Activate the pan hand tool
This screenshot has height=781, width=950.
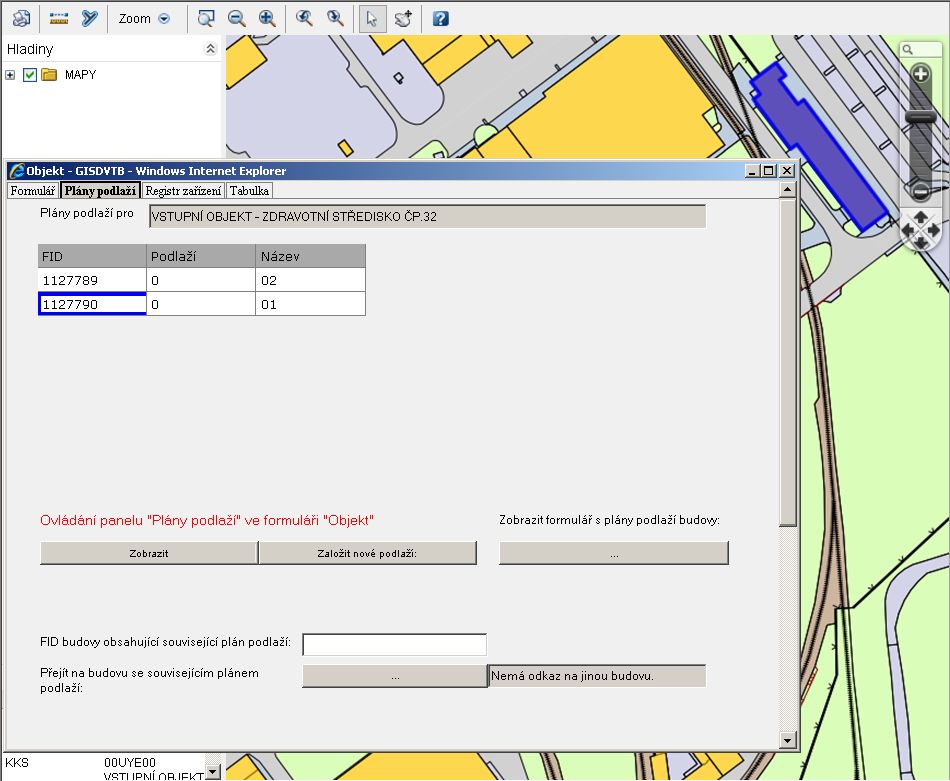pyautogui.click(x=403, y=19)
